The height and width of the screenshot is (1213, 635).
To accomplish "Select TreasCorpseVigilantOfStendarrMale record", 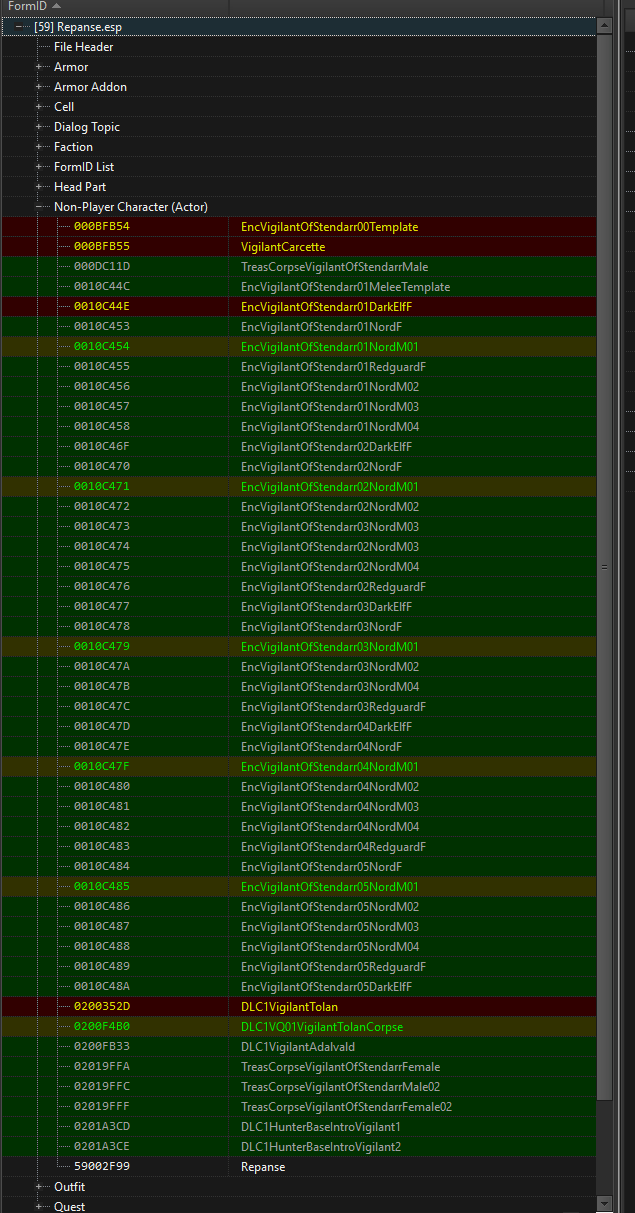I will coord(299,267).
